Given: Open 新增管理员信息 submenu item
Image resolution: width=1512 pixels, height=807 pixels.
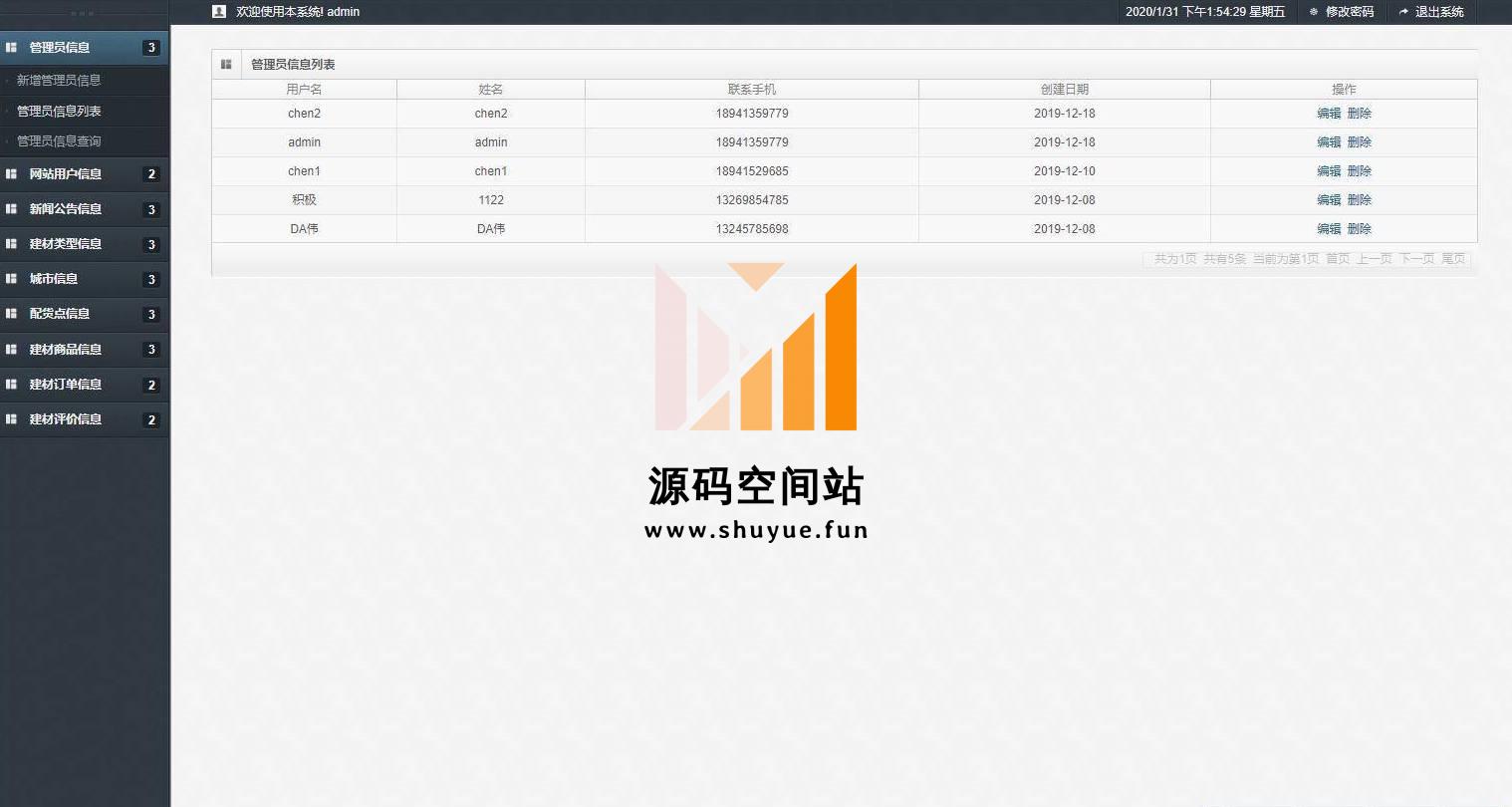Looking at the screenshot, I should (x=59, y=81).
